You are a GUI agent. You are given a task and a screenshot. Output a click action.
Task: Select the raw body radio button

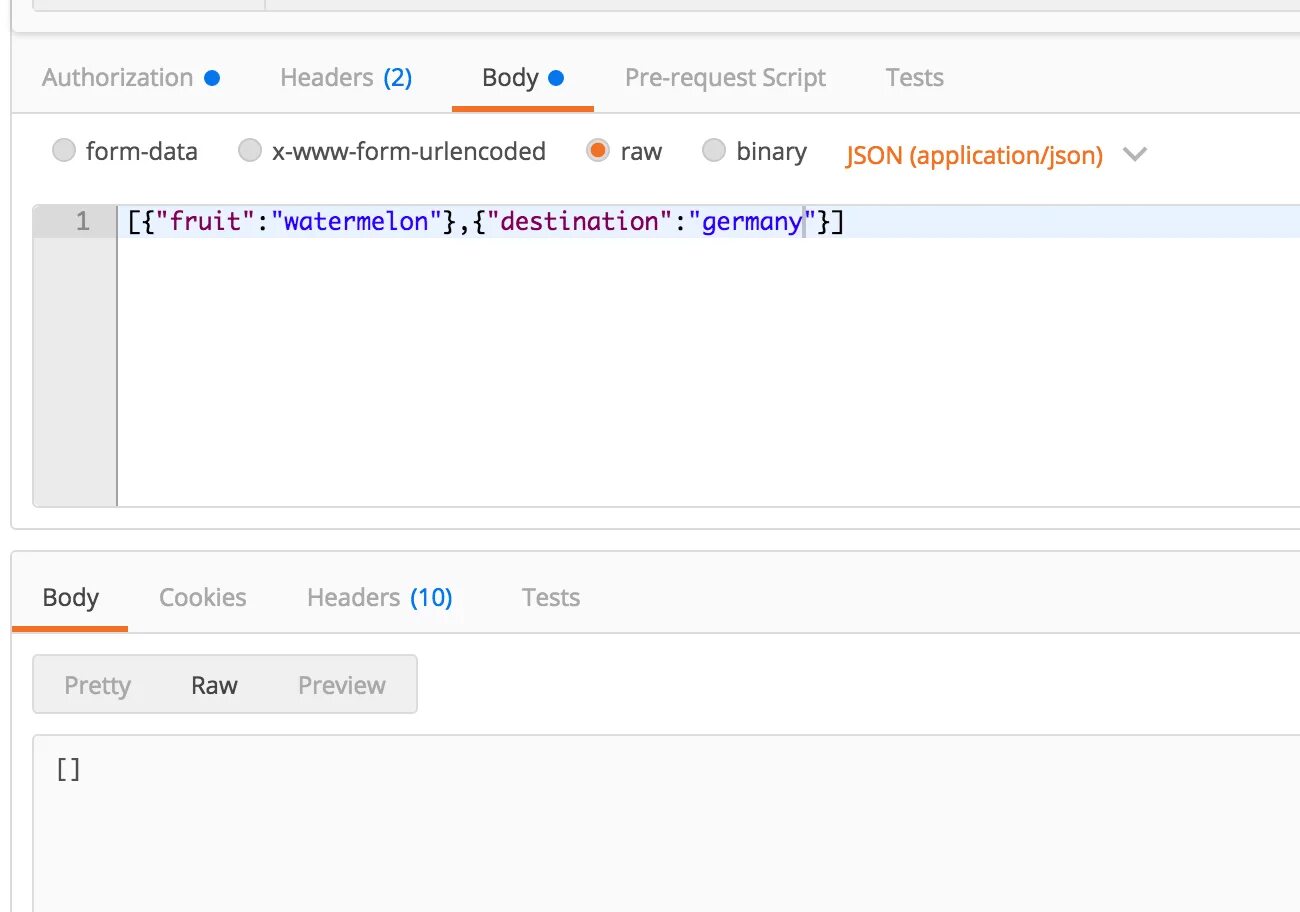pyautogui.click(x=598, y=151)
